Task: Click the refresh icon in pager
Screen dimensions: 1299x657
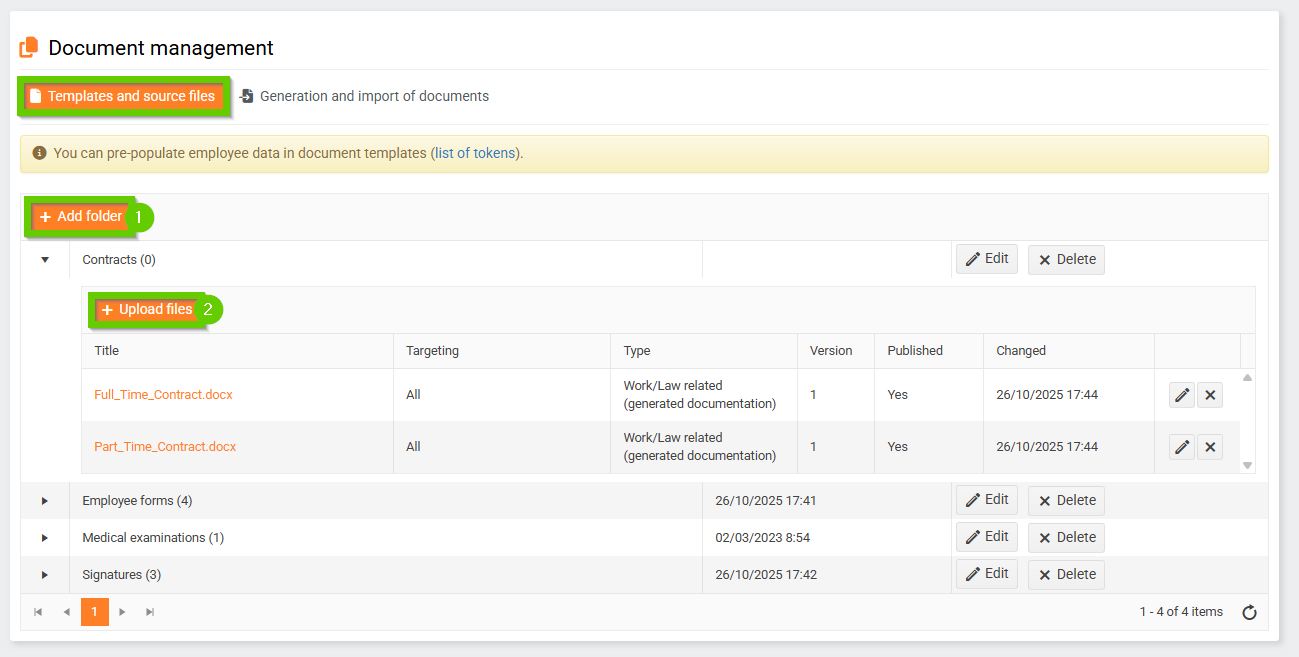Action: click(x=1249, y=613)
